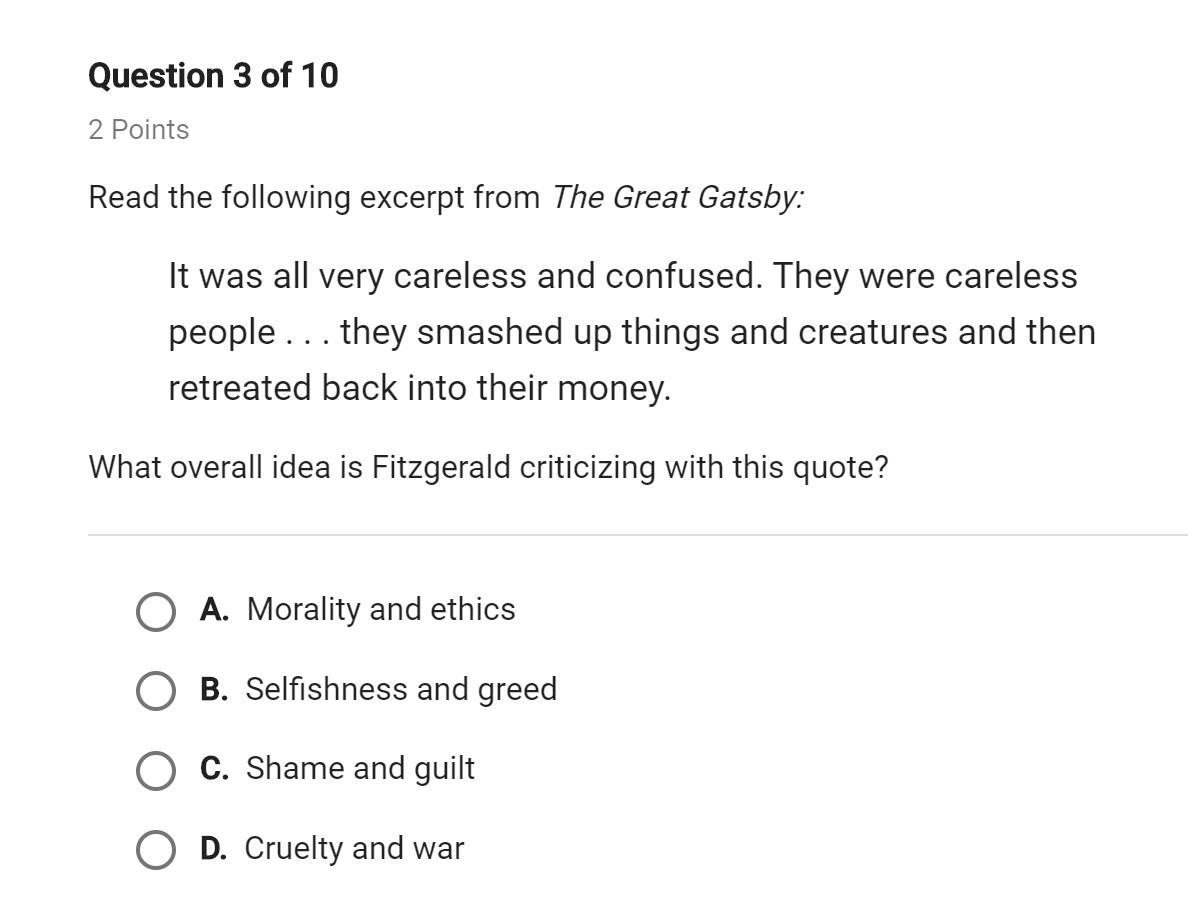The height and width of the screenshot is (911, 1194).
Task: Click the 'Shame and guilt' answer label
Action: (x=360, y=769)
